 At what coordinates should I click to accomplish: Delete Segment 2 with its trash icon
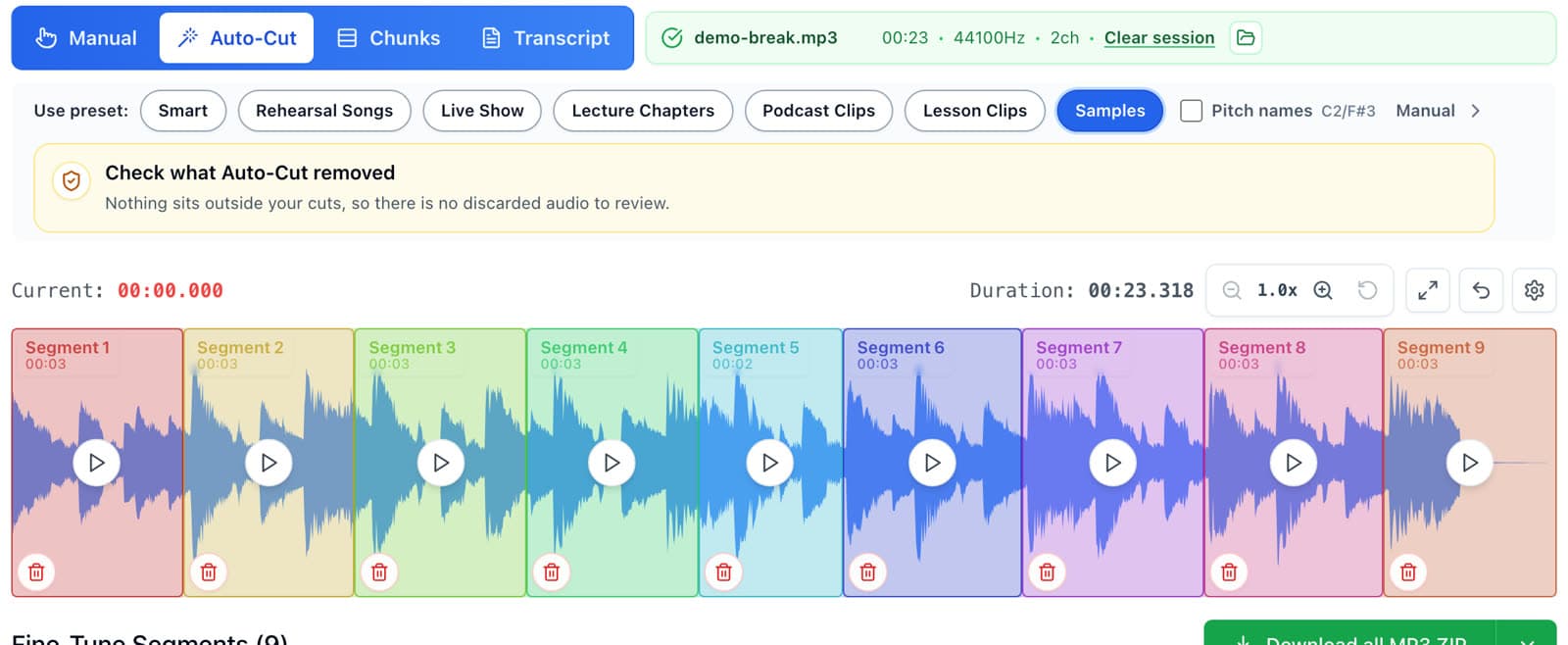[209, 571]
